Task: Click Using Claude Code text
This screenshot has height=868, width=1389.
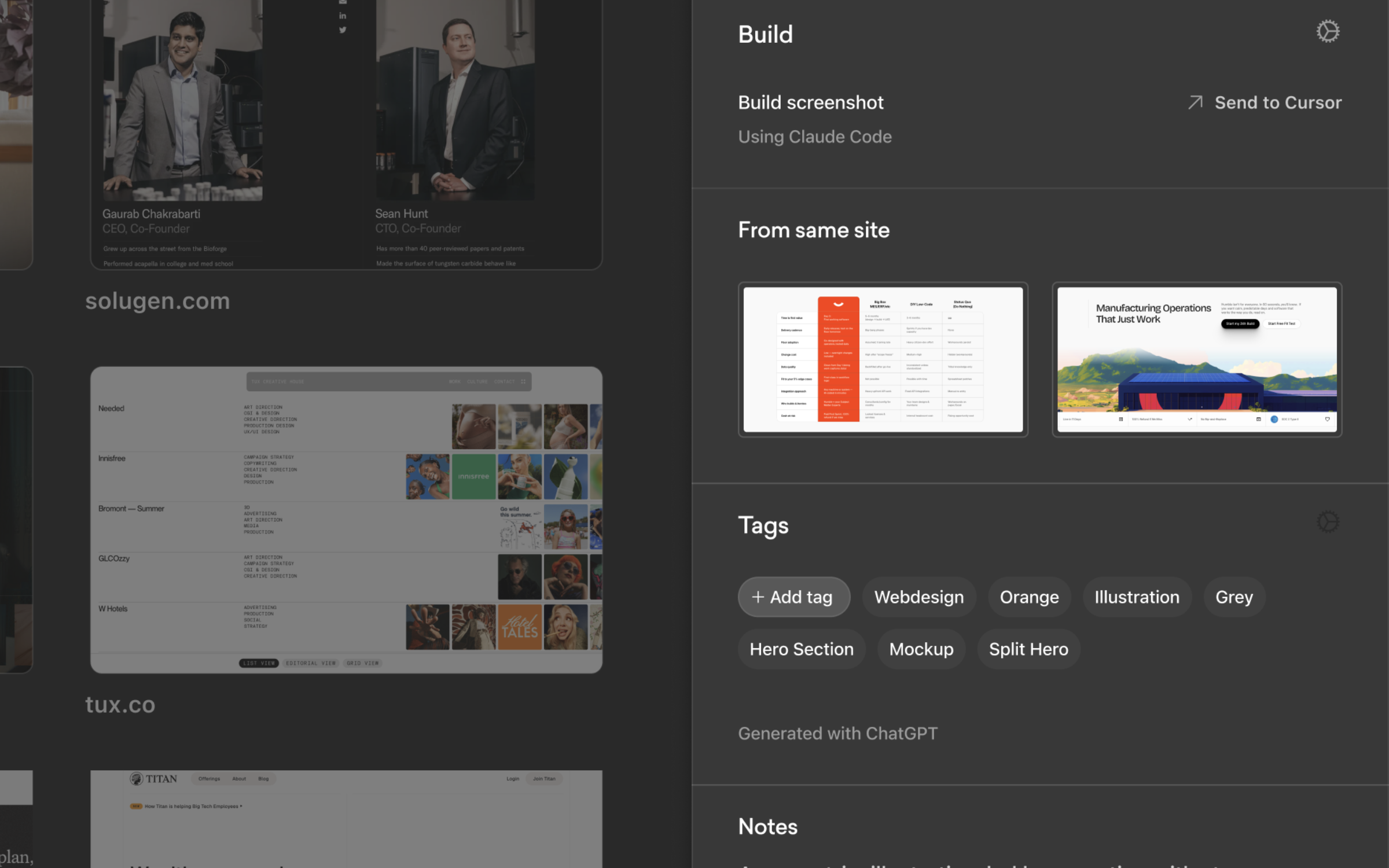Action: [815, 137]
